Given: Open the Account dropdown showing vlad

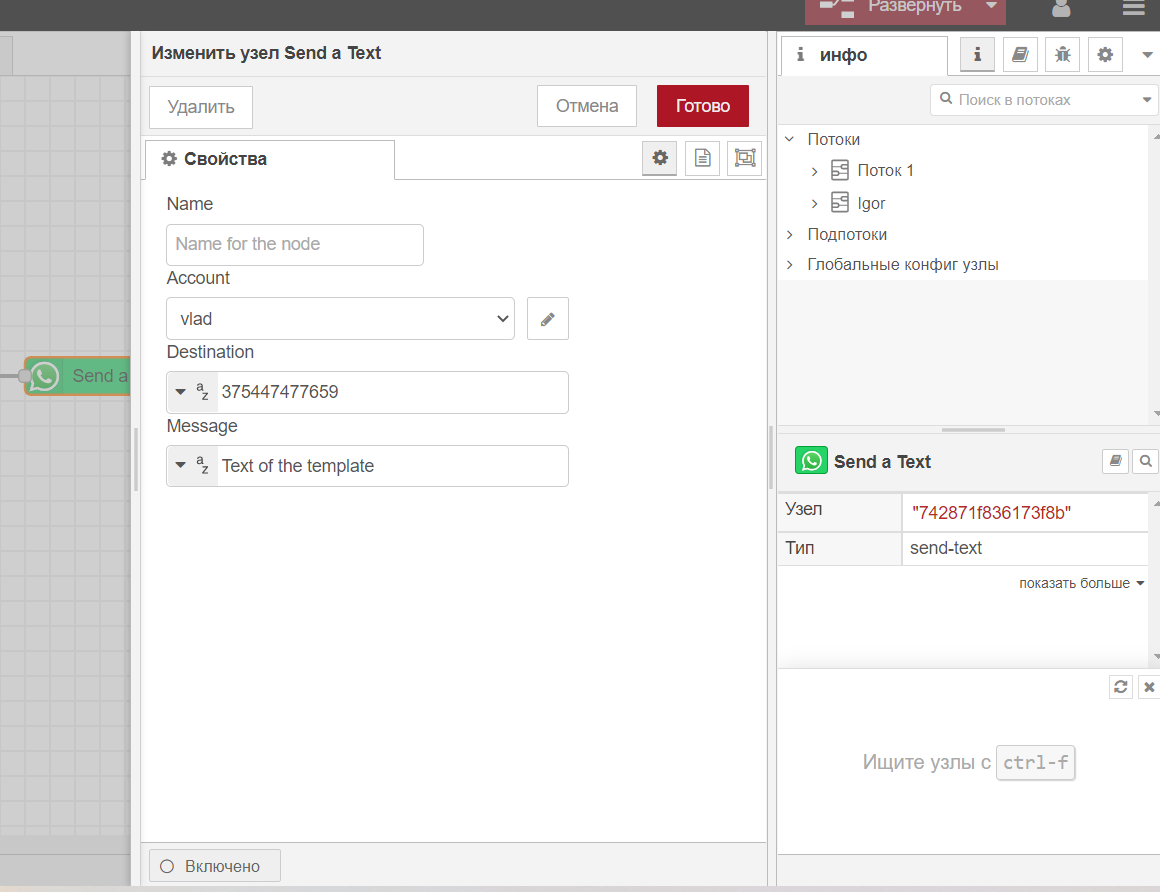Looking at the screenshot, I should coord(340,319).
